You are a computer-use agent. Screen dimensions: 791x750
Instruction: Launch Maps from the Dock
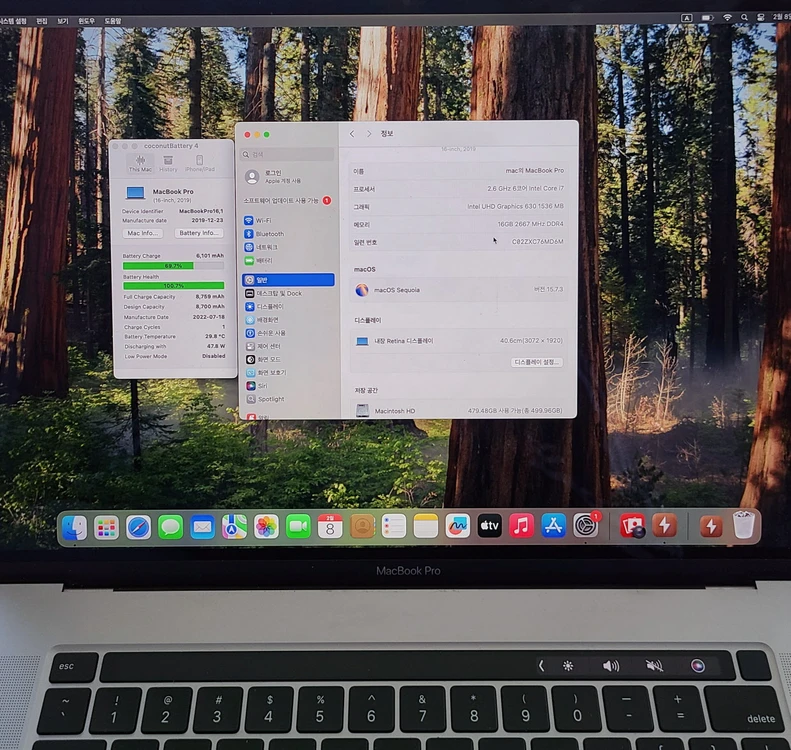234,527
